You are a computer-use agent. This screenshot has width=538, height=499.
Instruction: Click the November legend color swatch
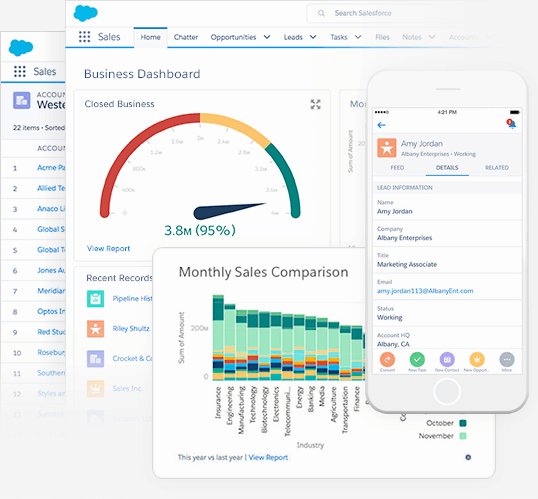pyautogui.click(x=463, y=436)
